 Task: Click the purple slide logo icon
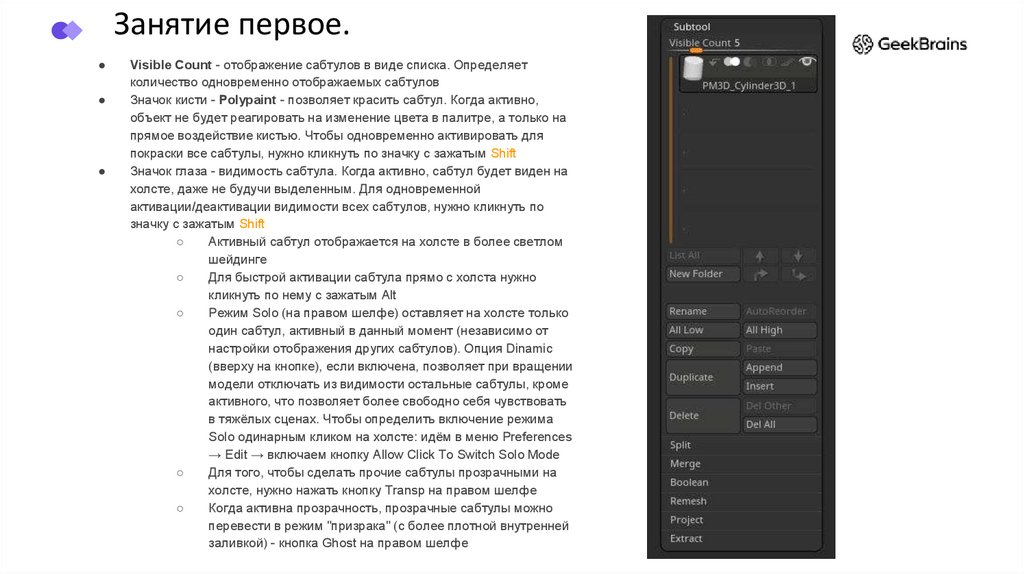pos(66,30)
